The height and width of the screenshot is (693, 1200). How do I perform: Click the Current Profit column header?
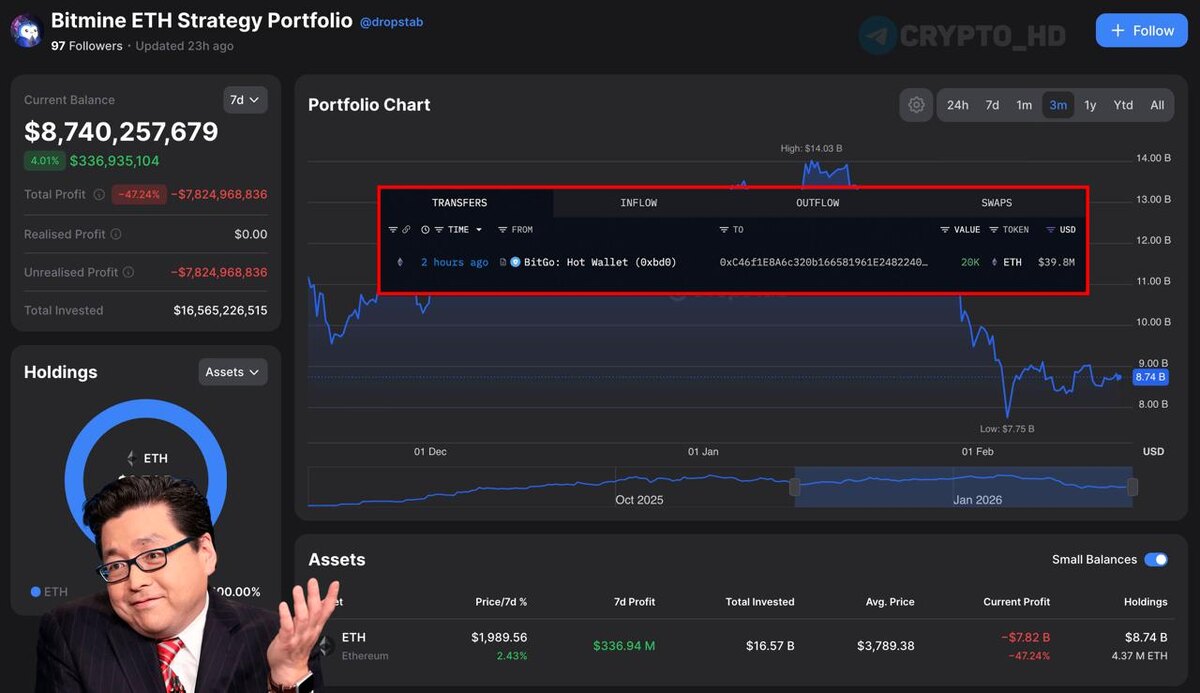point(1016,602)
